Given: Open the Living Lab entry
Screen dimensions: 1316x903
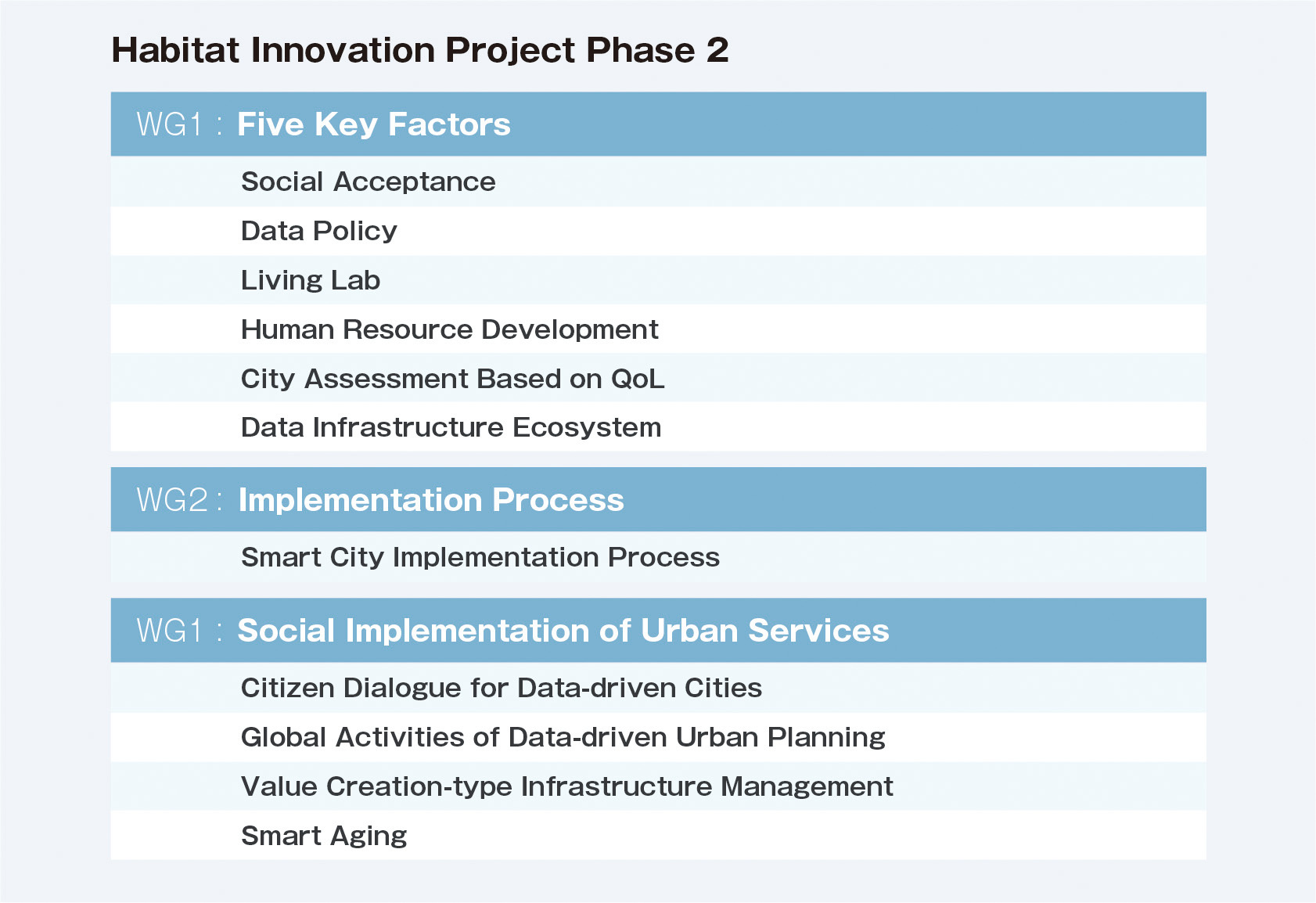Looking at the screenshot, I should (x=658, y=280).
